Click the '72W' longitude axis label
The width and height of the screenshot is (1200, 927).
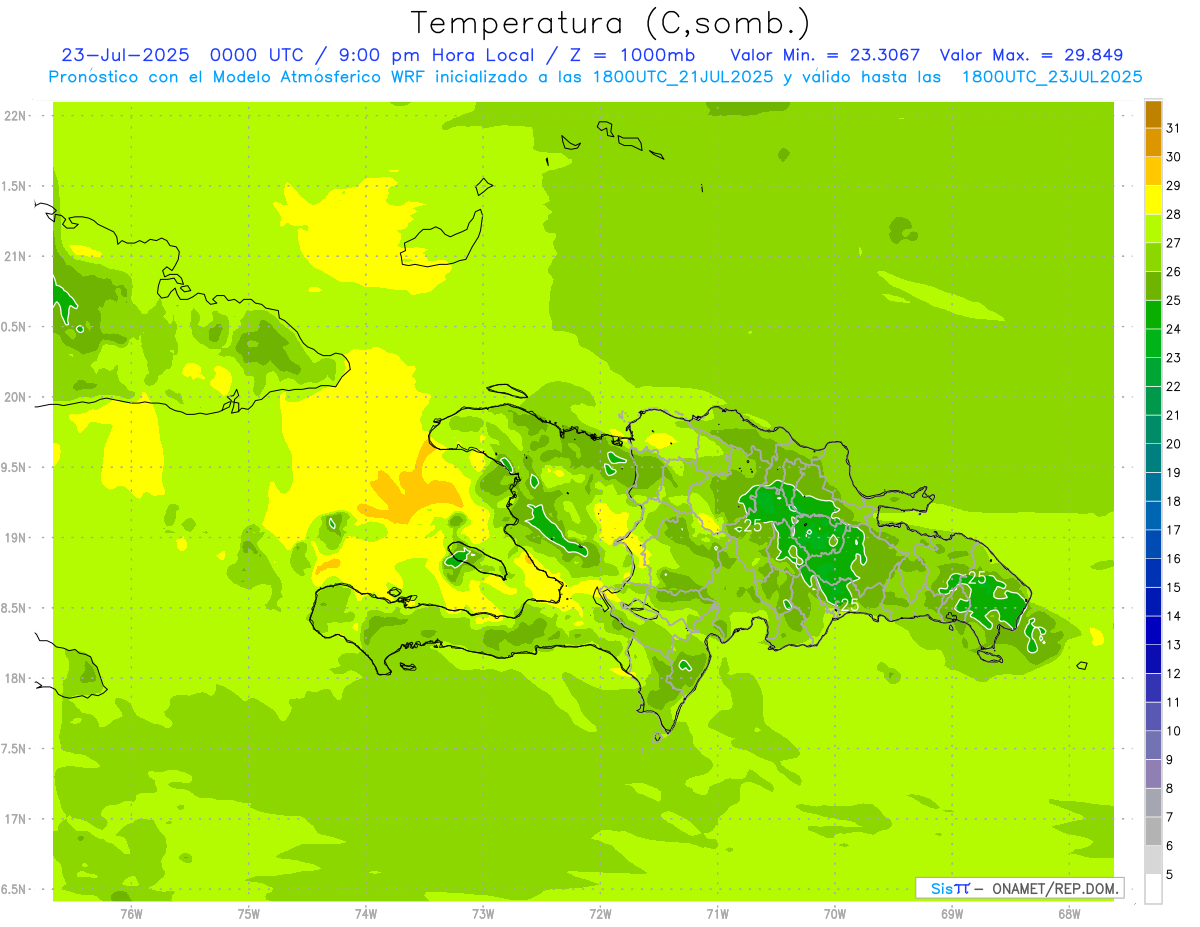600,913
